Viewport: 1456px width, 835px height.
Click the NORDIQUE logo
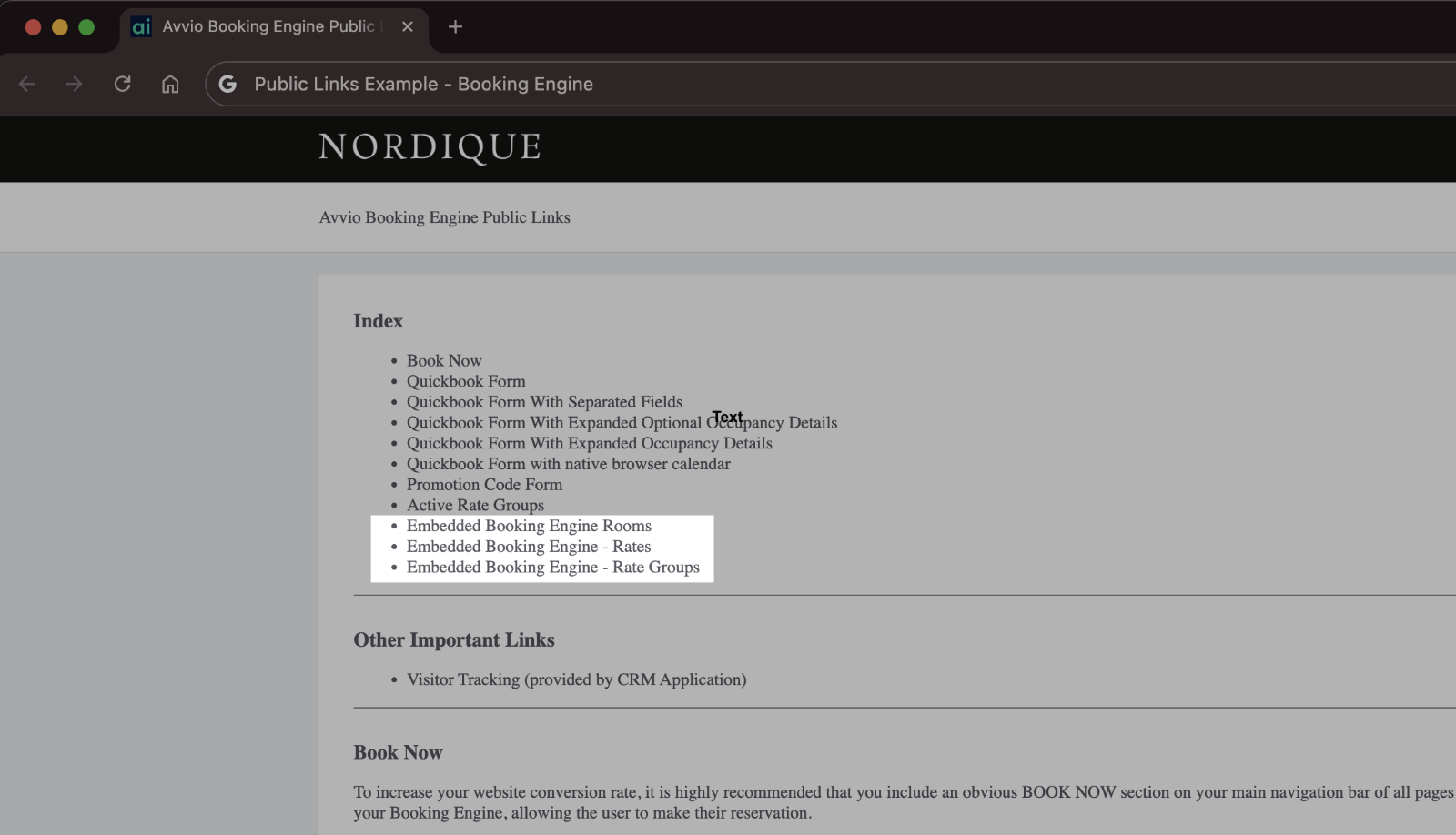coord(430,147)
